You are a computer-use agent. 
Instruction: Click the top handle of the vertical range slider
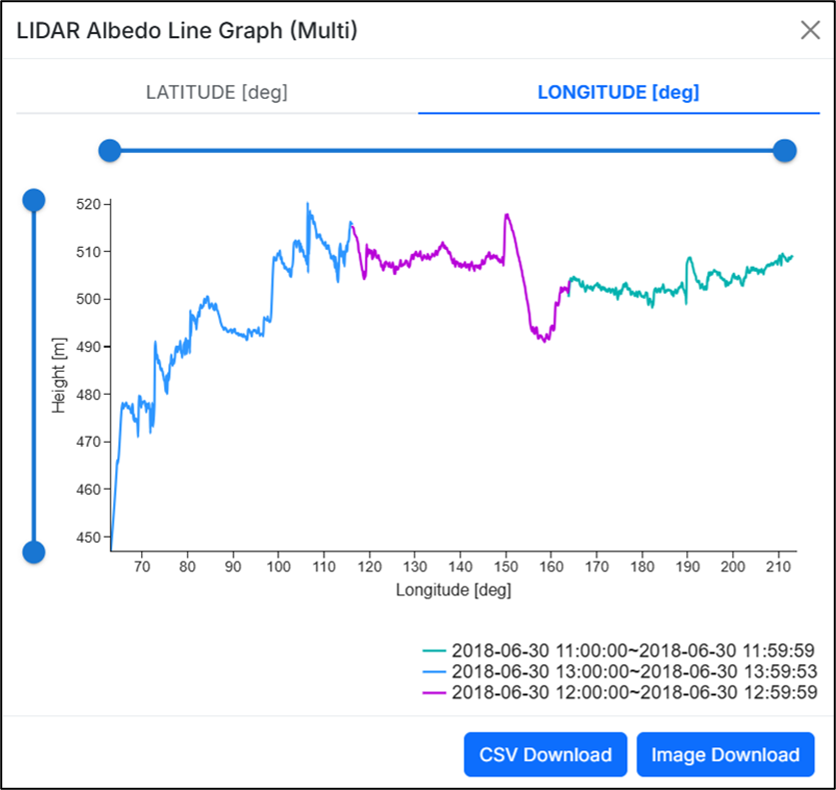(34, 200)
